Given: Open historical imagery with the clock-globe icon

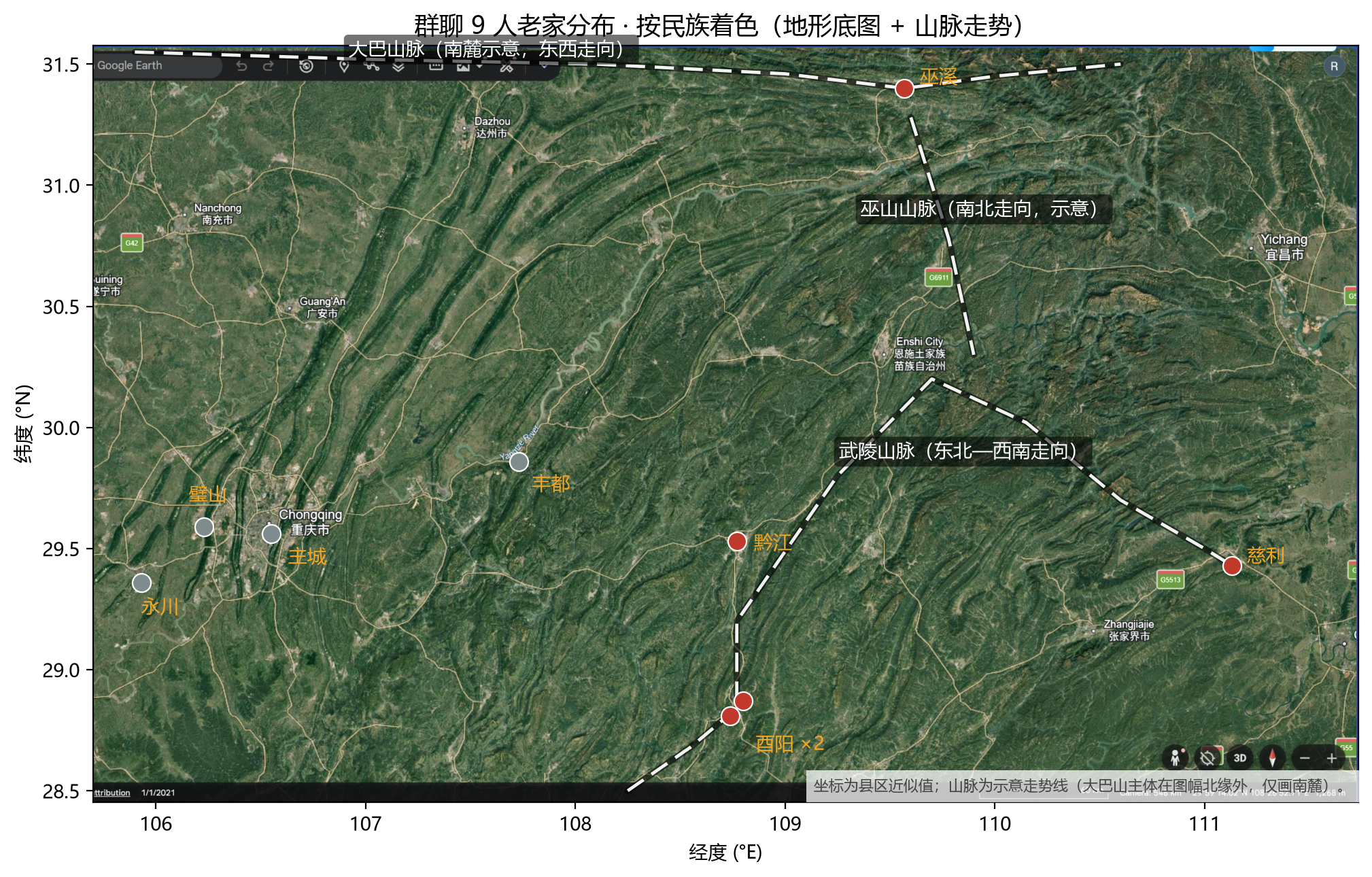Looking at the screenshot, I should [306, 66].
